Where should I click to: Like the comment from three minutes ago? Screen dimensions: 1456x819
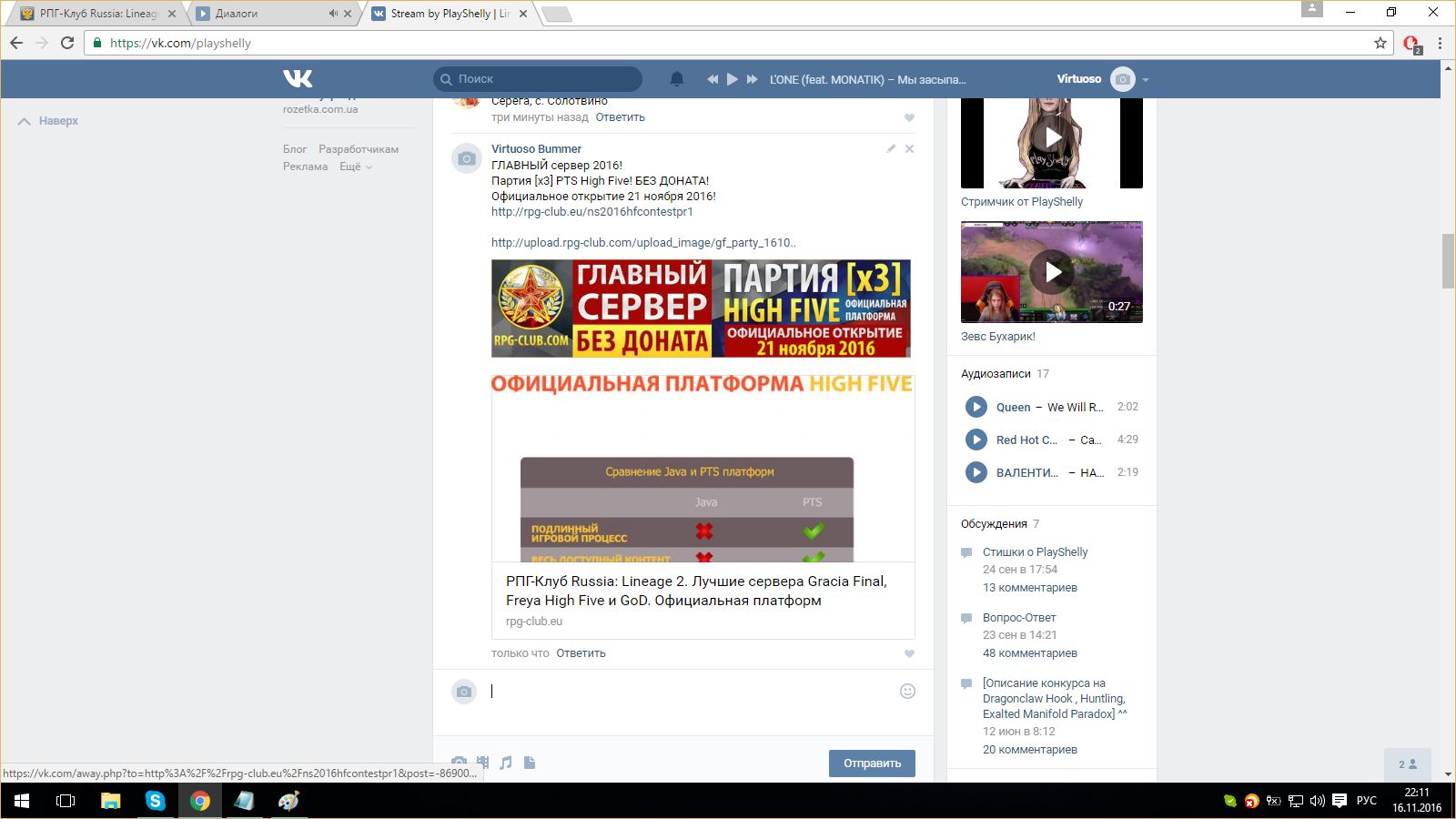[x=909, y=117]
